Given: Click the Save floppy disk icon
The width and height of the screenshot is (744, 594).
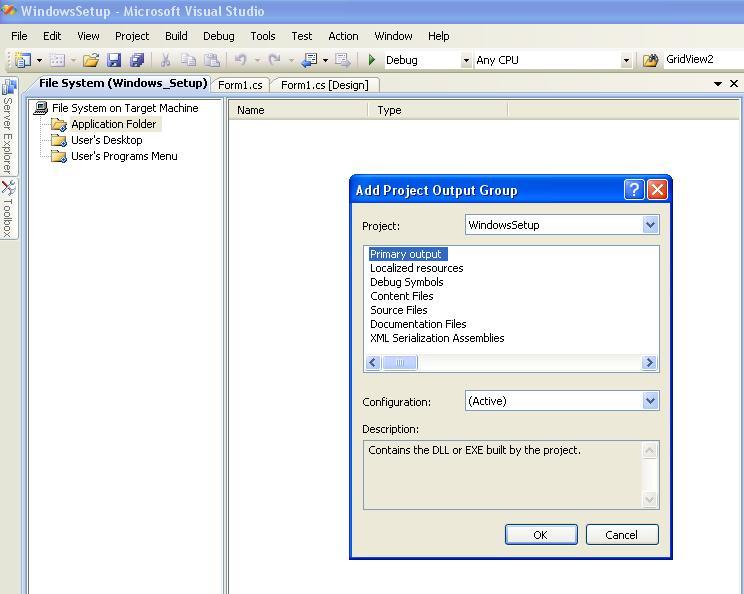Looking at the screenshot, I should (114, 60).
